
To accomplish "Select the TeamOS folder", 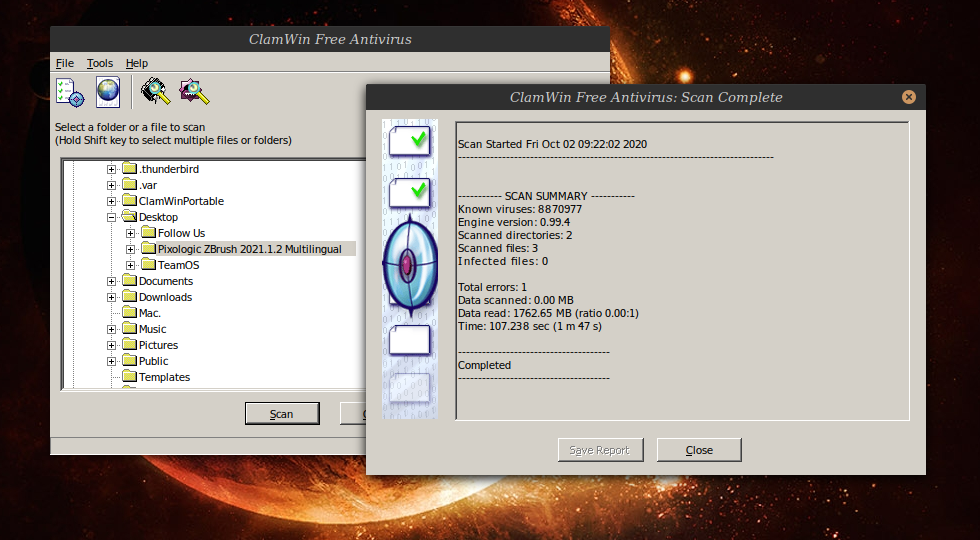I will (178, 265).
